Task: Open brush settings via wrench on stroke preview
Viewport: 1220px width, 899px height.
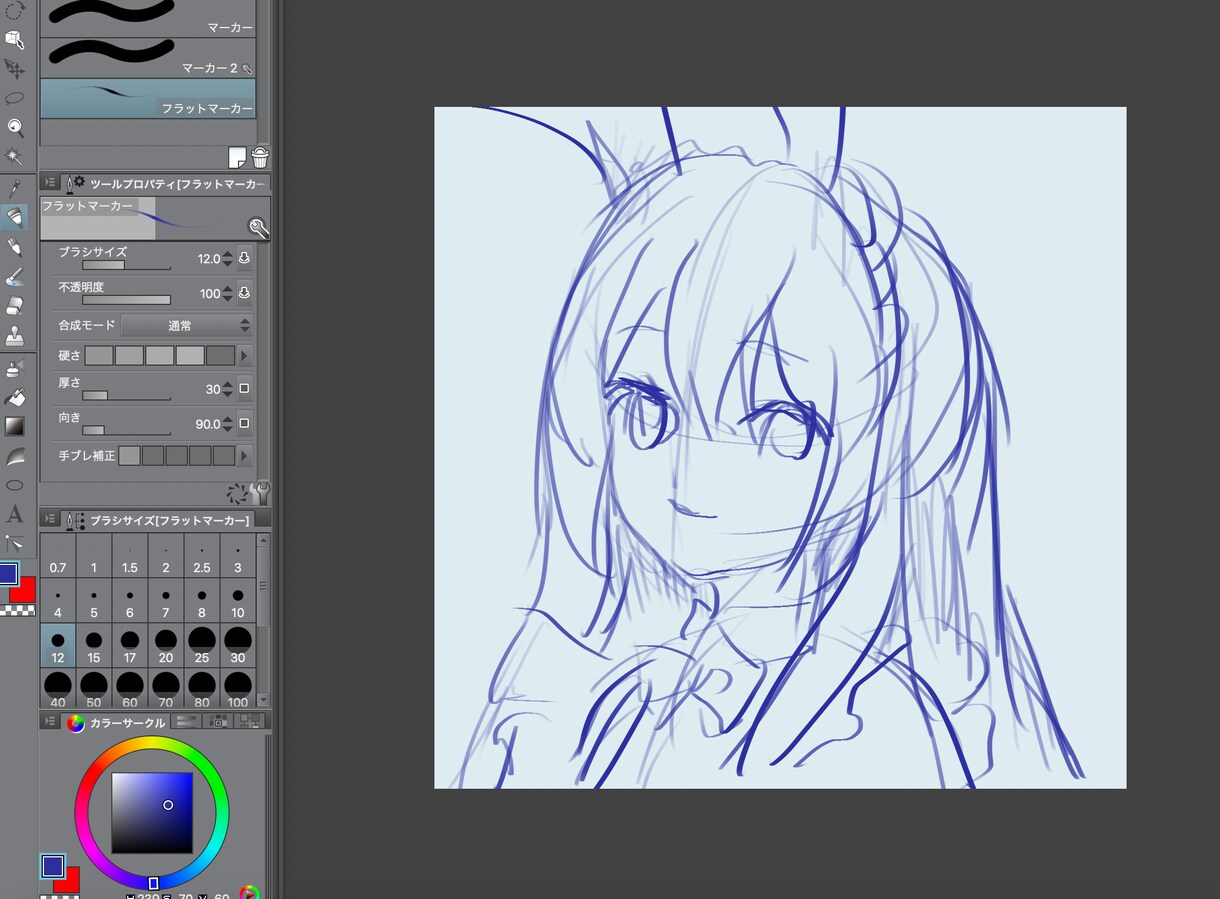Action: (x=259, y=228)
